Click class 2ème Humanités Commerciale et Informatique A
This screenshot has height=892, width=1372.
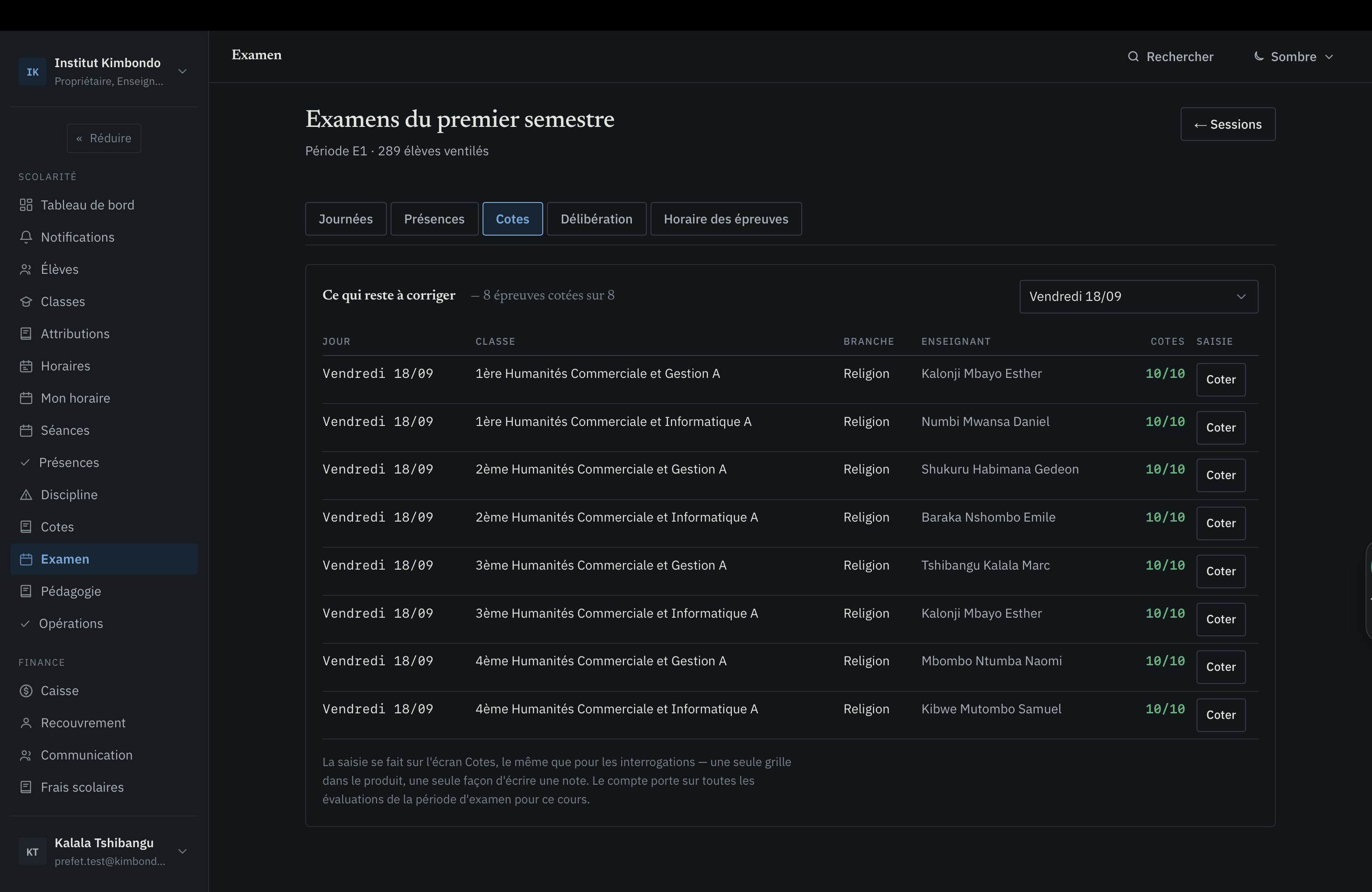click(x=616, y=517)
